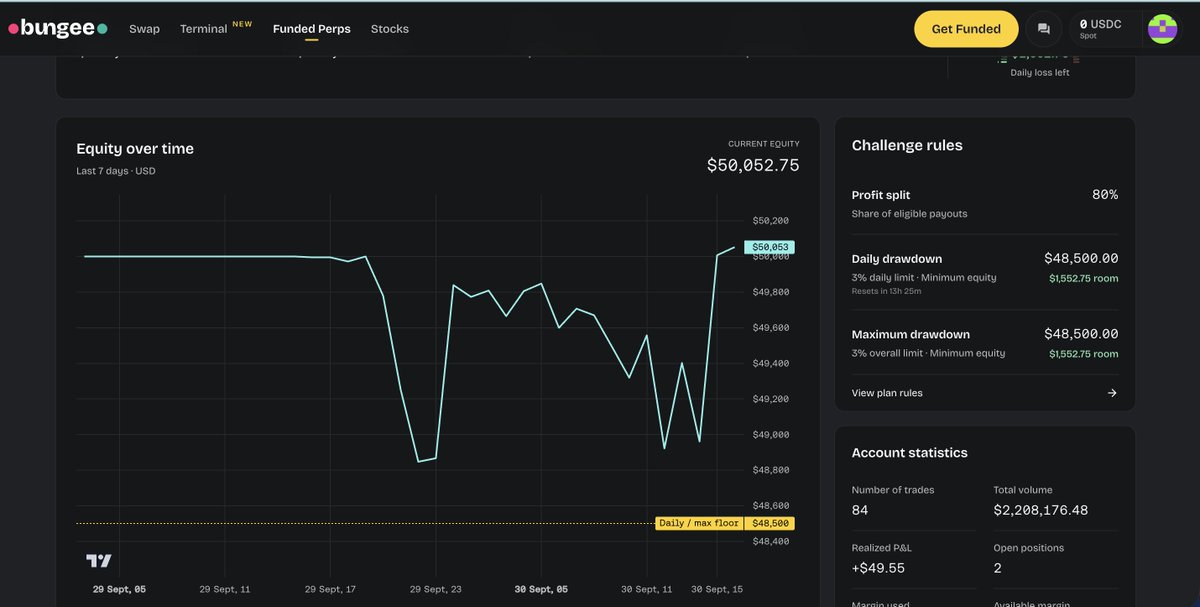Viewport: 1200px width, 607px height.
Task: Click the $50,200 price axis label
Action: click(771, 220)
